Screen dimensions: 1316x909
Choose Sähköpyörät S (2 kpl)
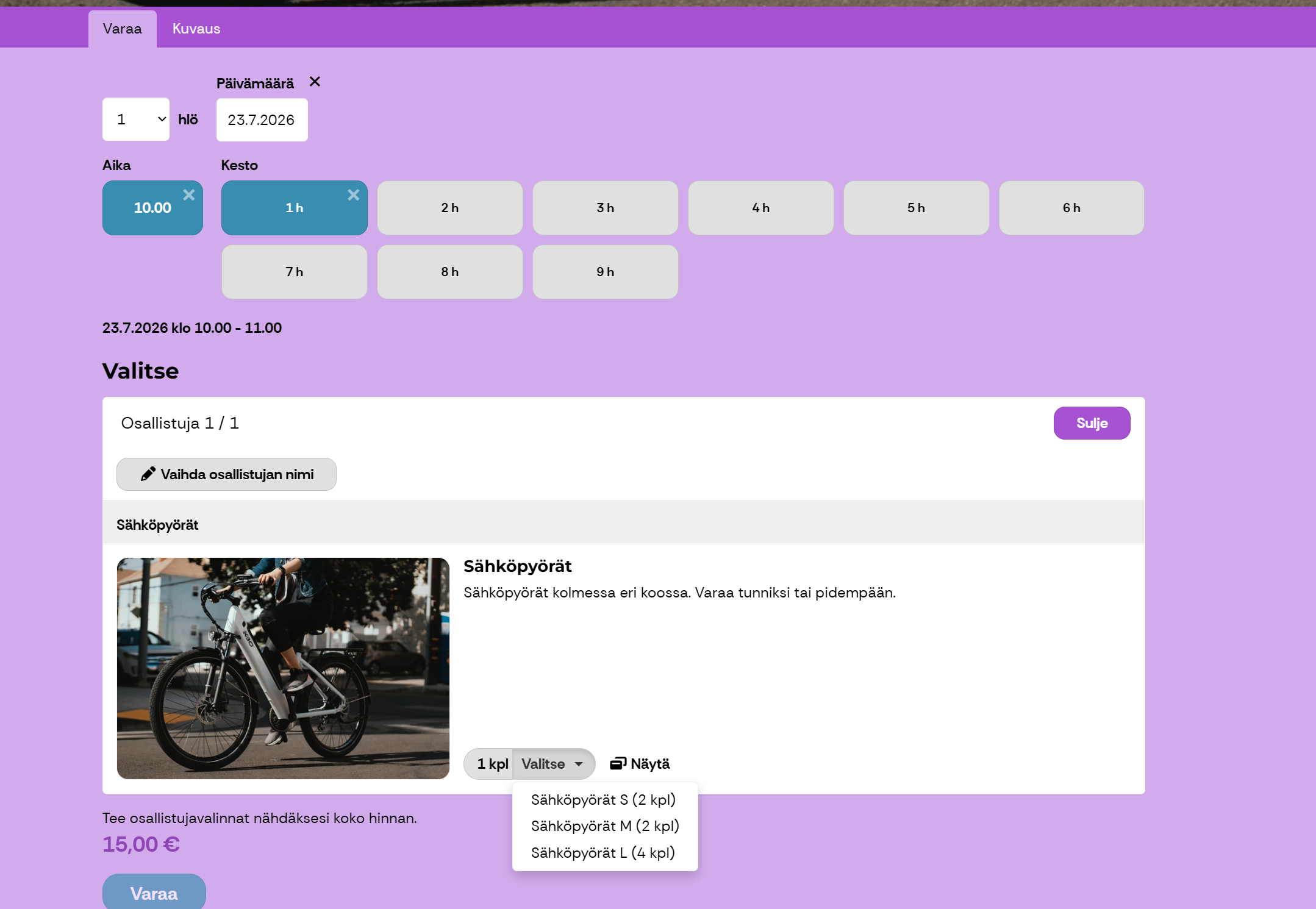[603, 799]
